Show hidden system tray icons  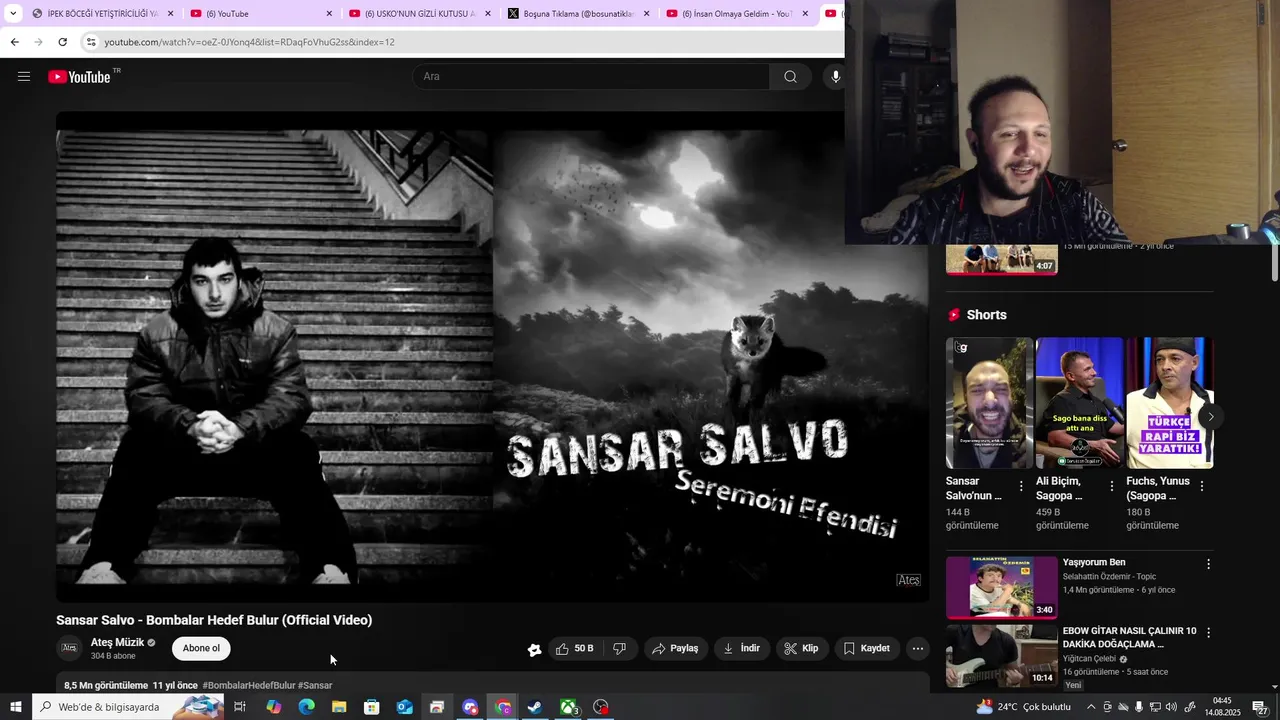1091,707
